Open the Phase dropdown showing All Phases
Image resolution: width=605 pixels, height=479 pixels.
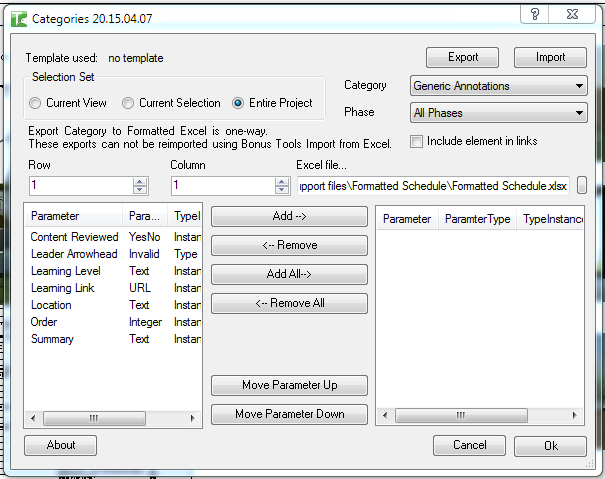click(x=499, y=113)
